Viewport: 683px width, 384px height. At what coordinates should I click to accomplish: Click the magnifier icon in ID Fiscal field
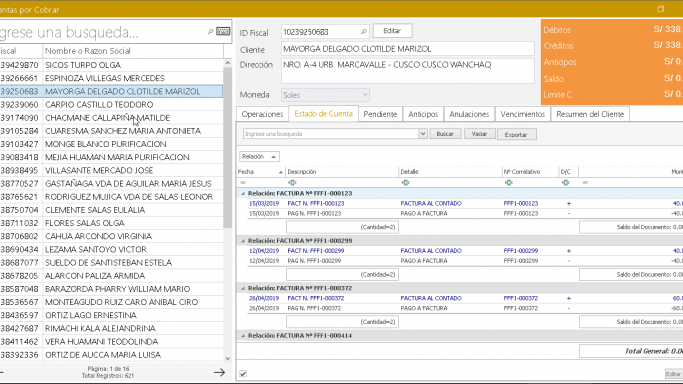(x=364, y=31)
